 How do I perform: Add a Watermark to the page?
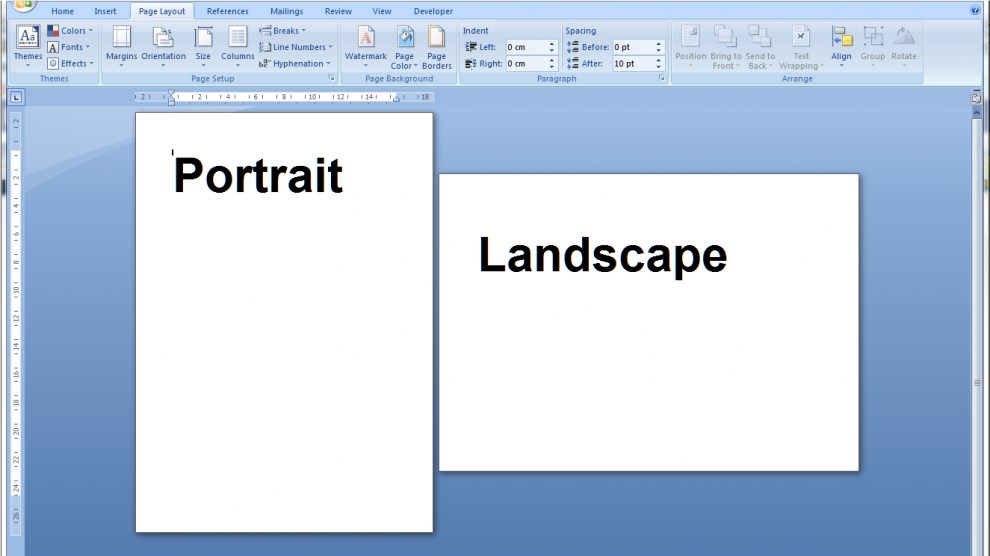click(x=366, y=43)
